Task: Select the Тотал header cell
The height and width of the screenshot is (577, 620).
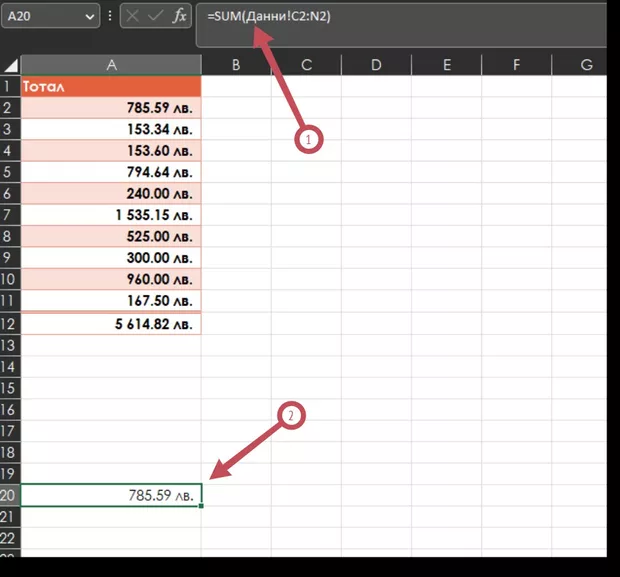Action: point(111,86)
